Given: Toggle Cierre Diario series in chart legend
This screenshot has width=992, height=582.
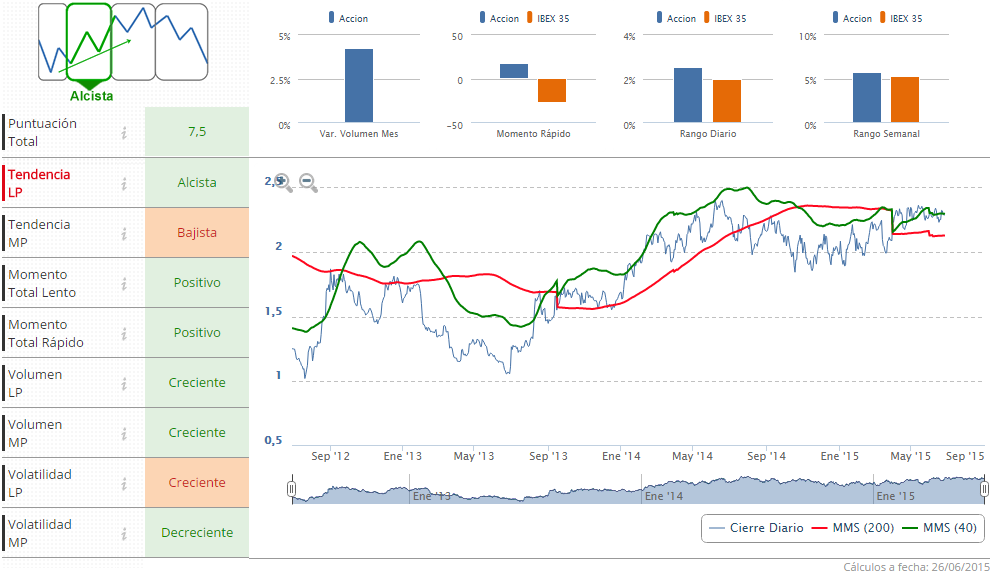Looking at the screenshot, I should [x=755, y=528].
